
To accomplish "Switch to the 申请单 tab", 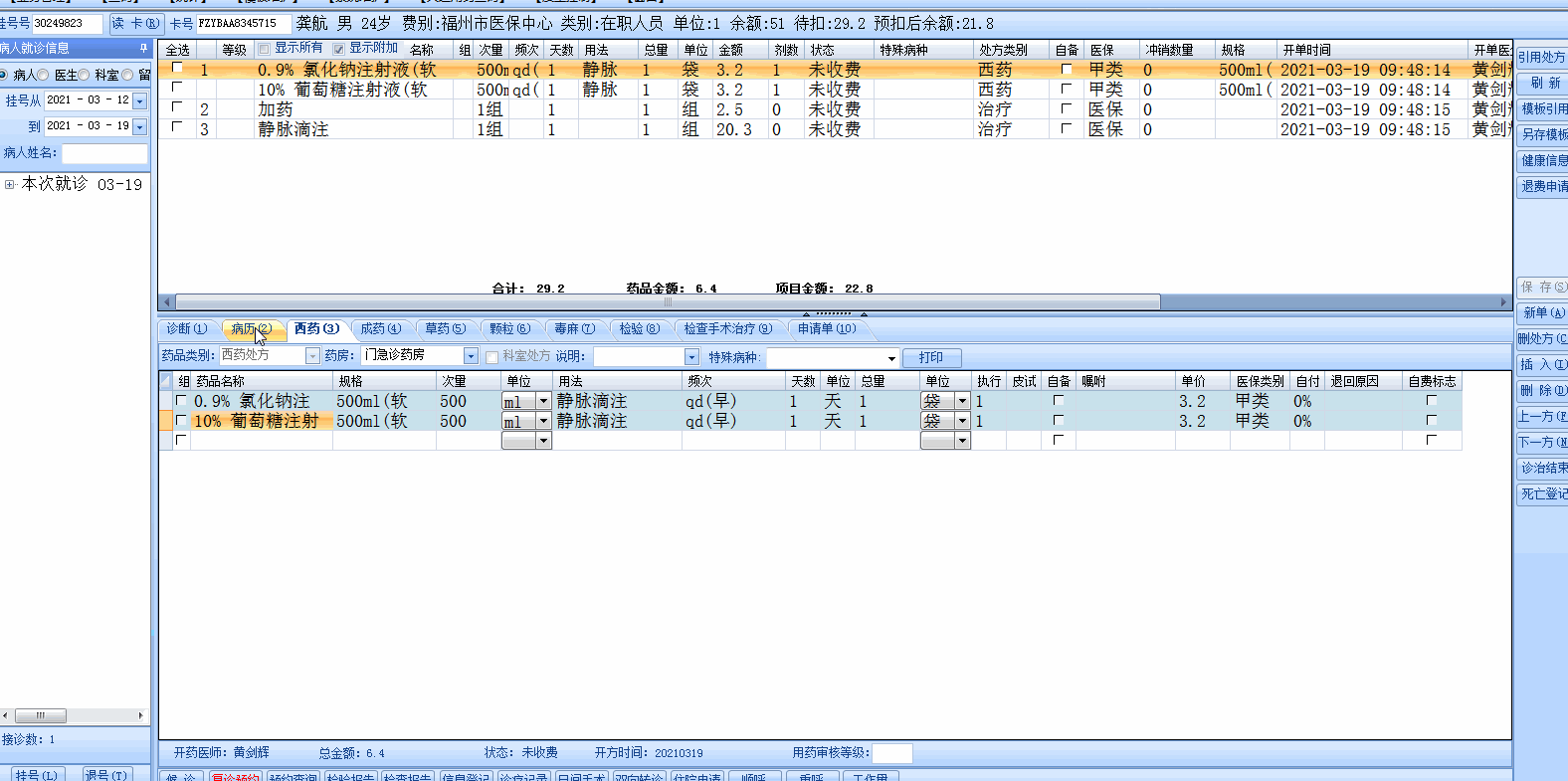I will click(x=827, y=329).
